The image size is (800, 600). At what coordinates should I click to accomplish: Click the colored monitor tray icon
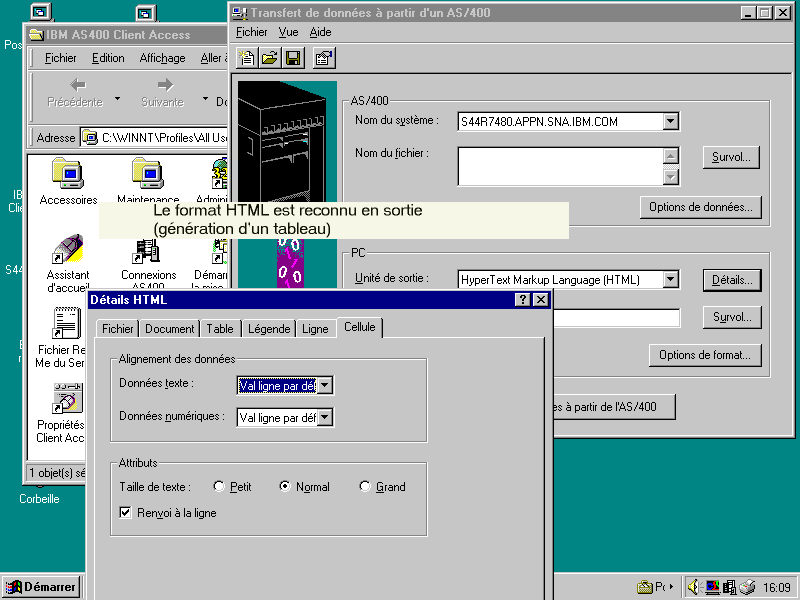click(x=712, y=587)
